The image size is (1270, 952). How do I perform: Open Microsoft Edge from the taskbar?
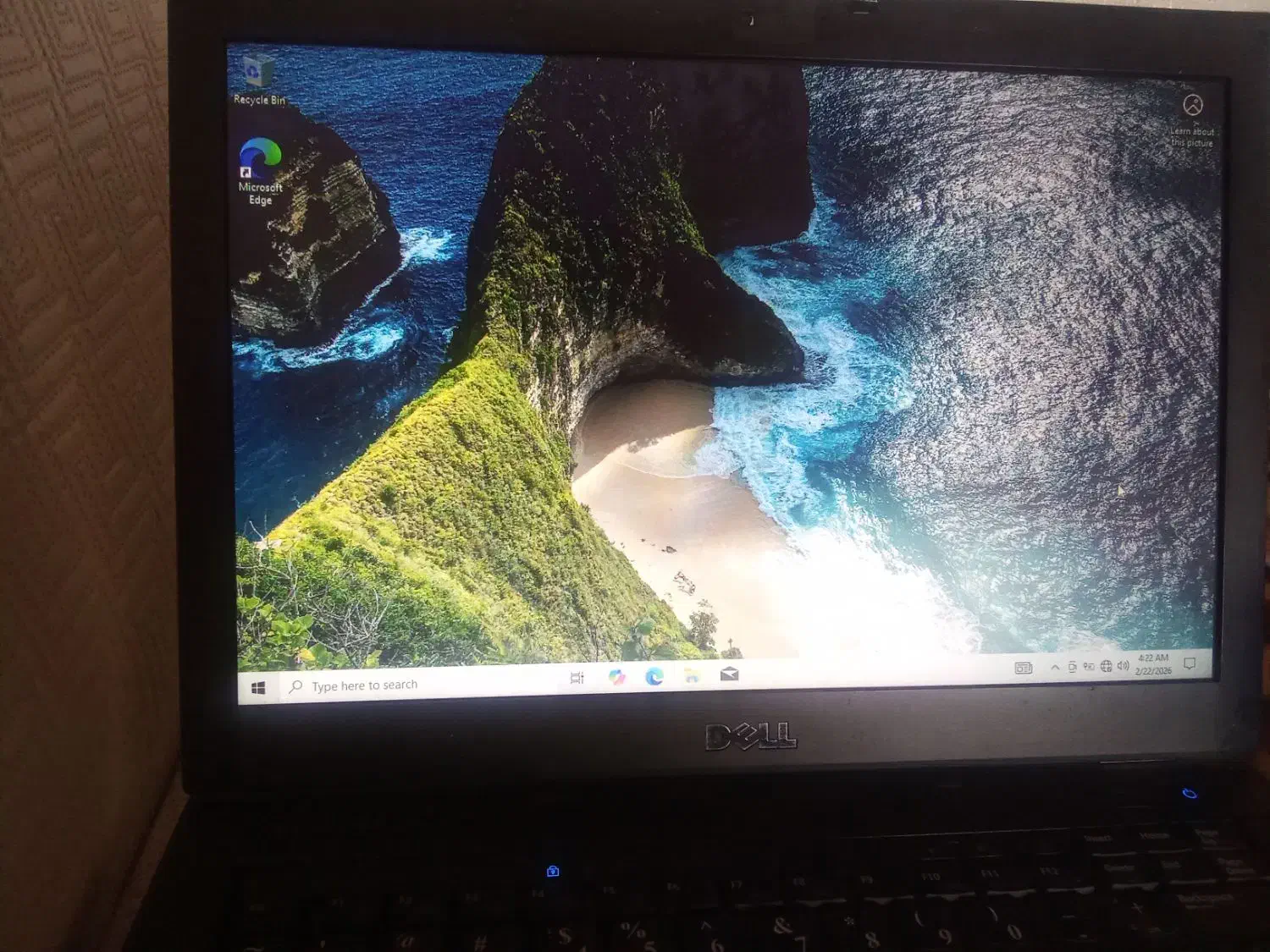point(654,676)
